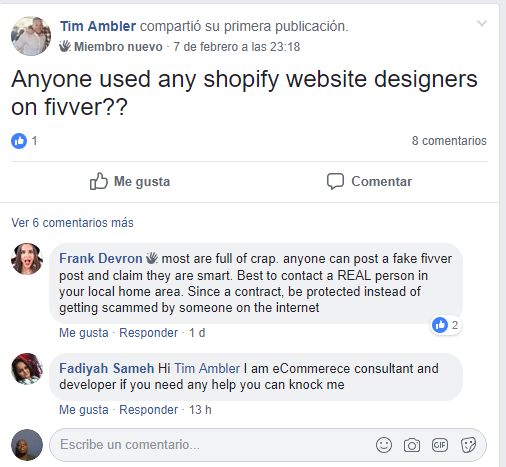The image size is (506, 467).
Task: Show all '8 comentarios' on the post
Action: point(449,141)
